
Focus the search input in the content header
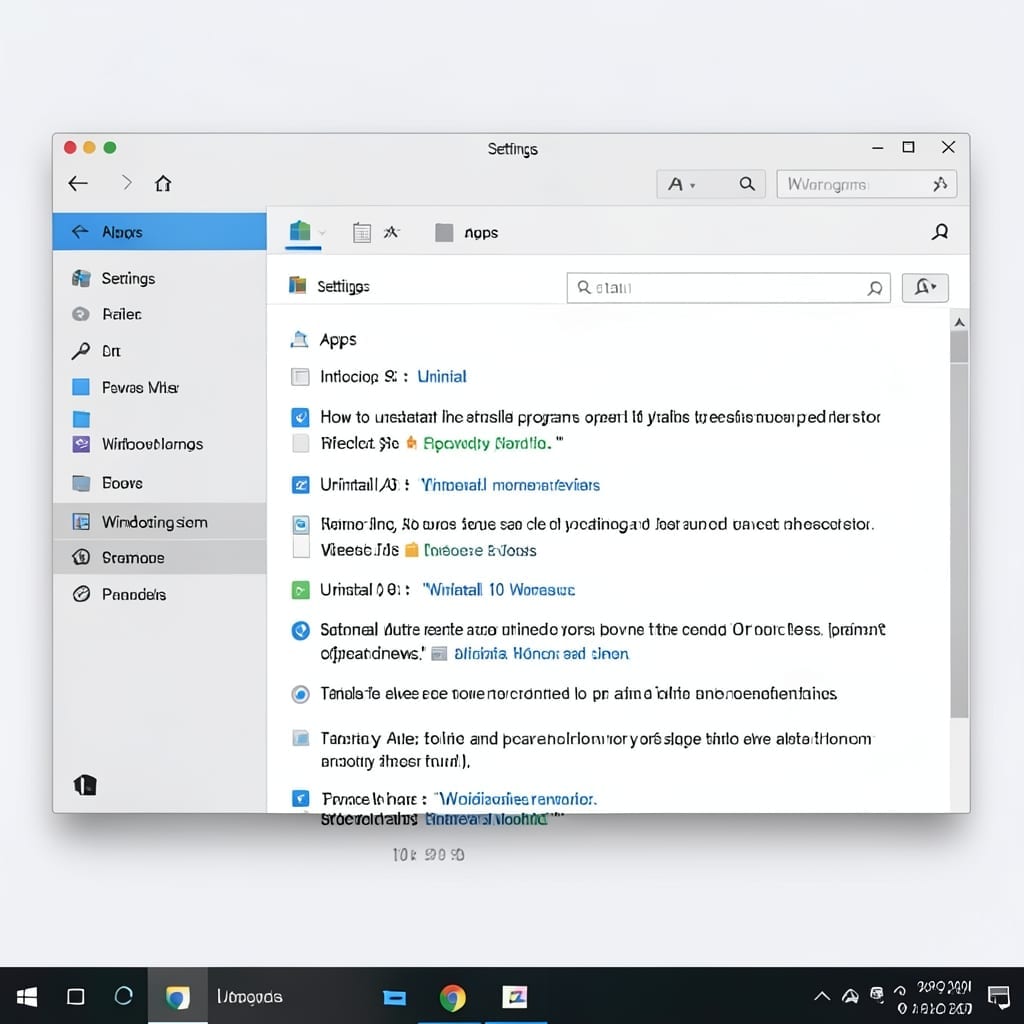(729, 288)
